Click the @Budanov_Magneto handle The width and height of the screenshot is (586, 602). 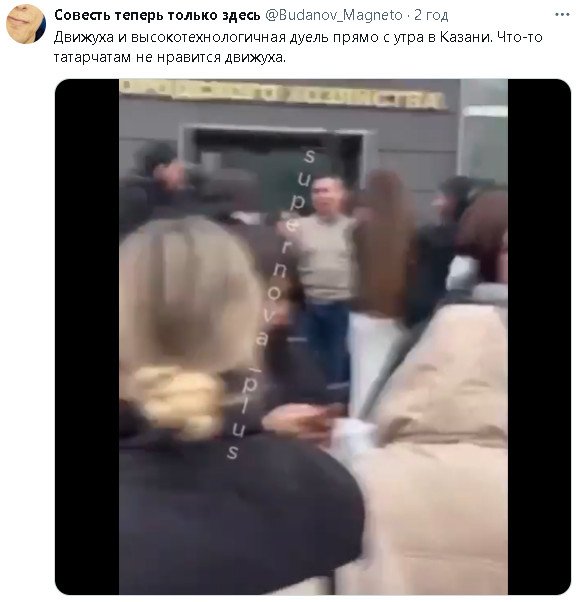334,15
